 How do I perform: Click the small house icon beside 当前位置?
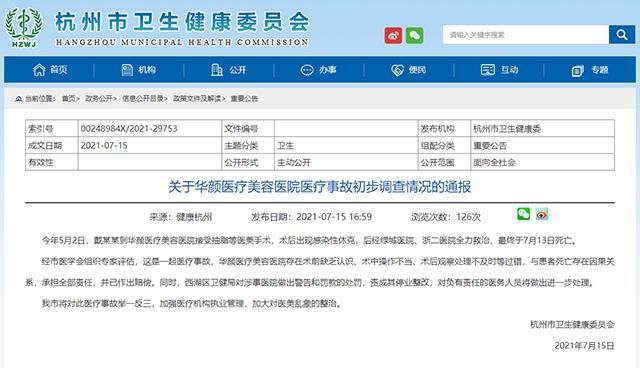(18, 99)
